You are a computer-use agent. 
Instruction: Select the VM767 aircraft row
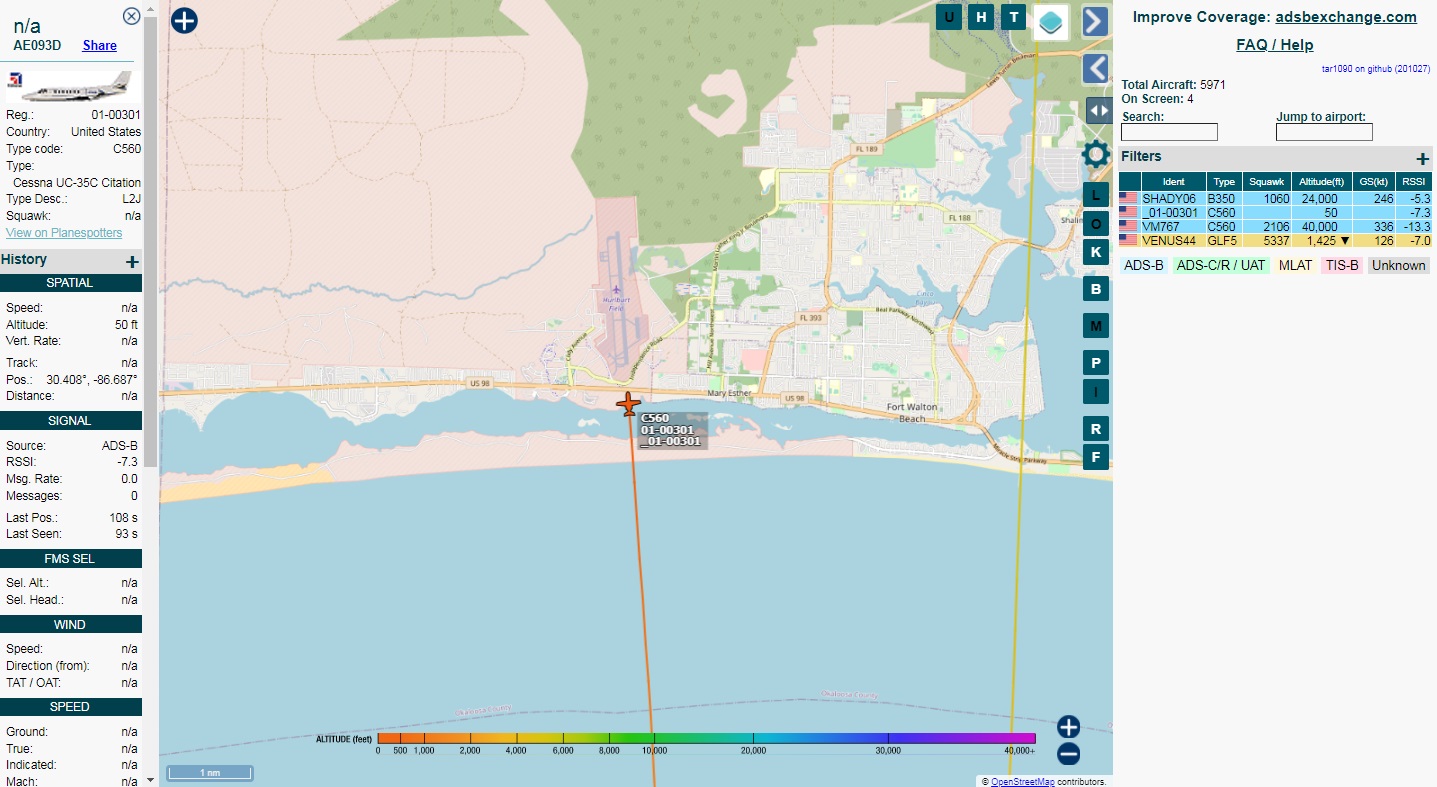pos(1275,227)
